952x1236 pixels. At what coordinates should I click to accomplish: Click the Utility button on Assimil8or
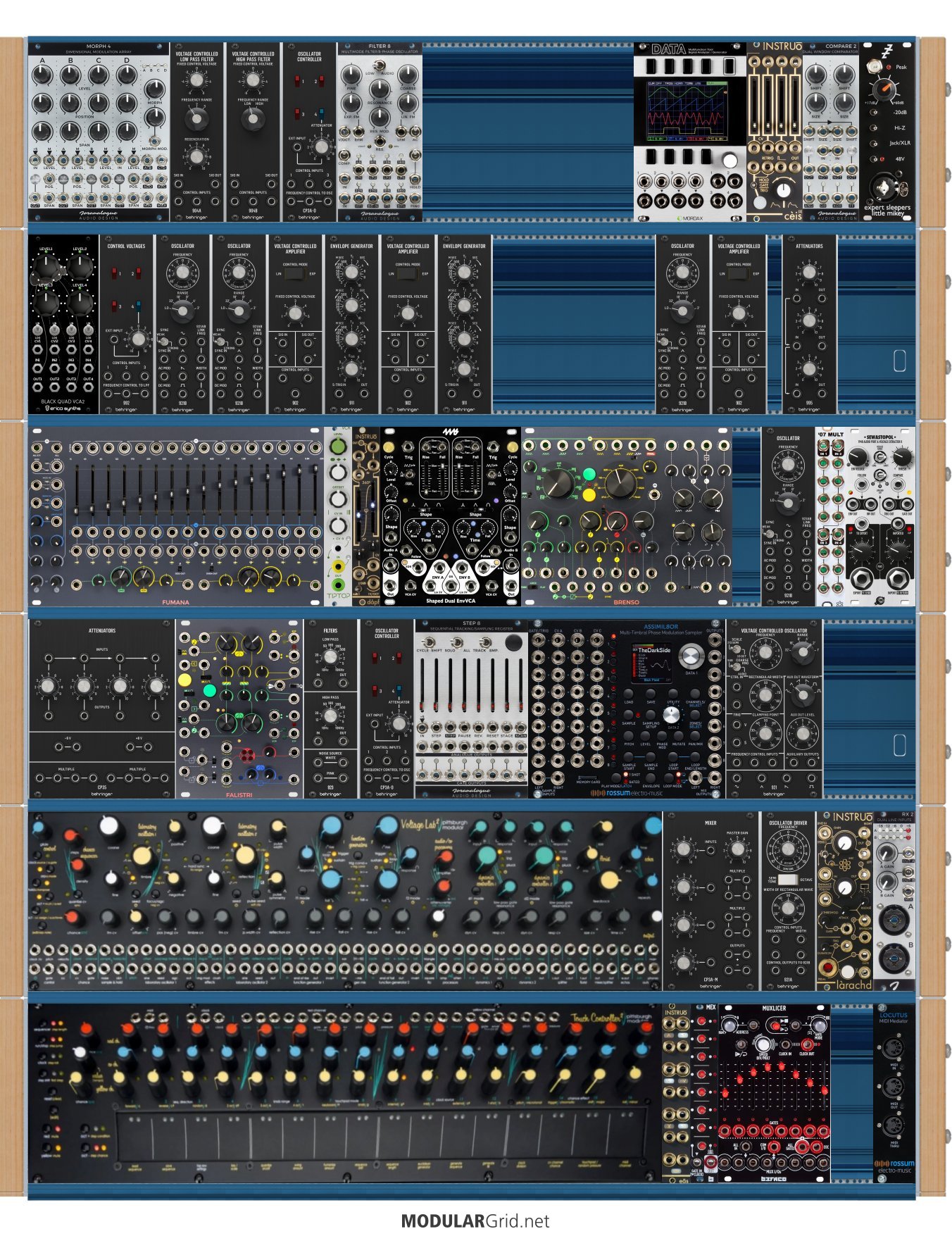pos(673,694)
